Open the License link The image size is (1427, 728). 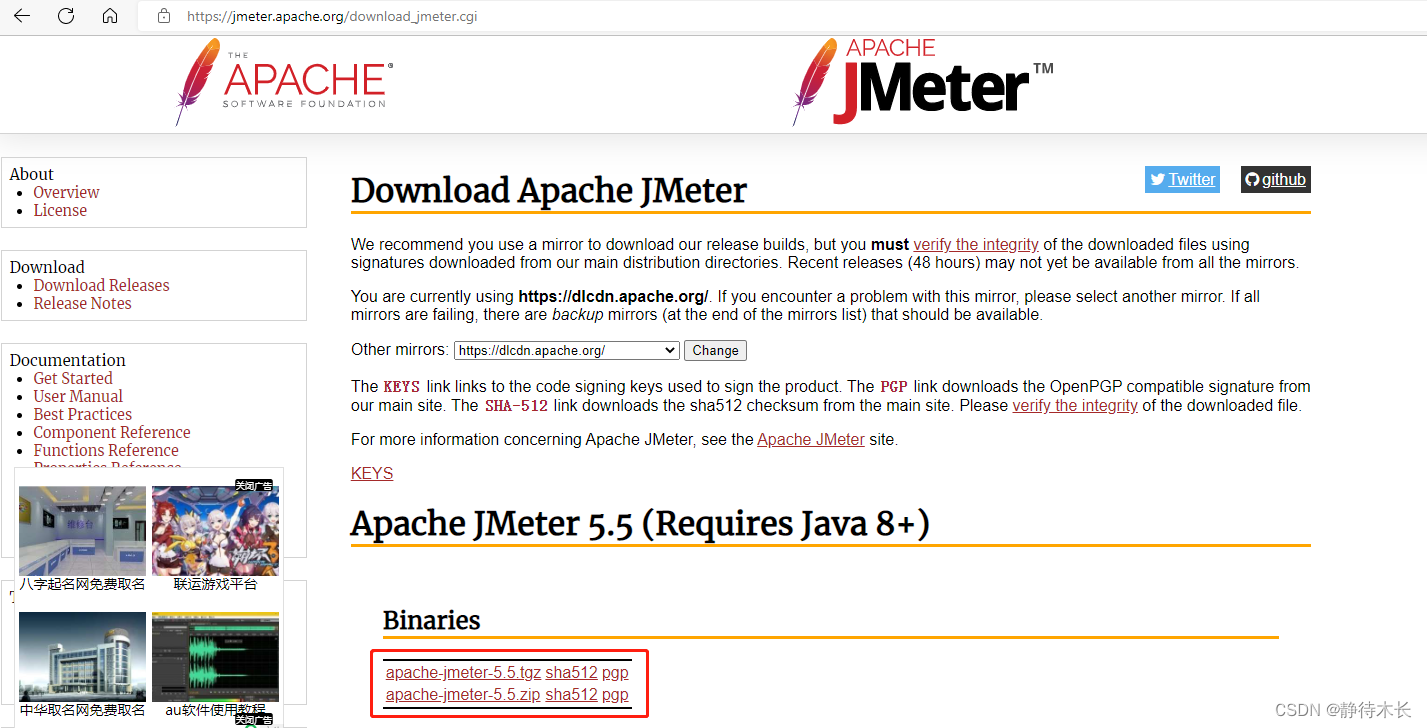60,210
